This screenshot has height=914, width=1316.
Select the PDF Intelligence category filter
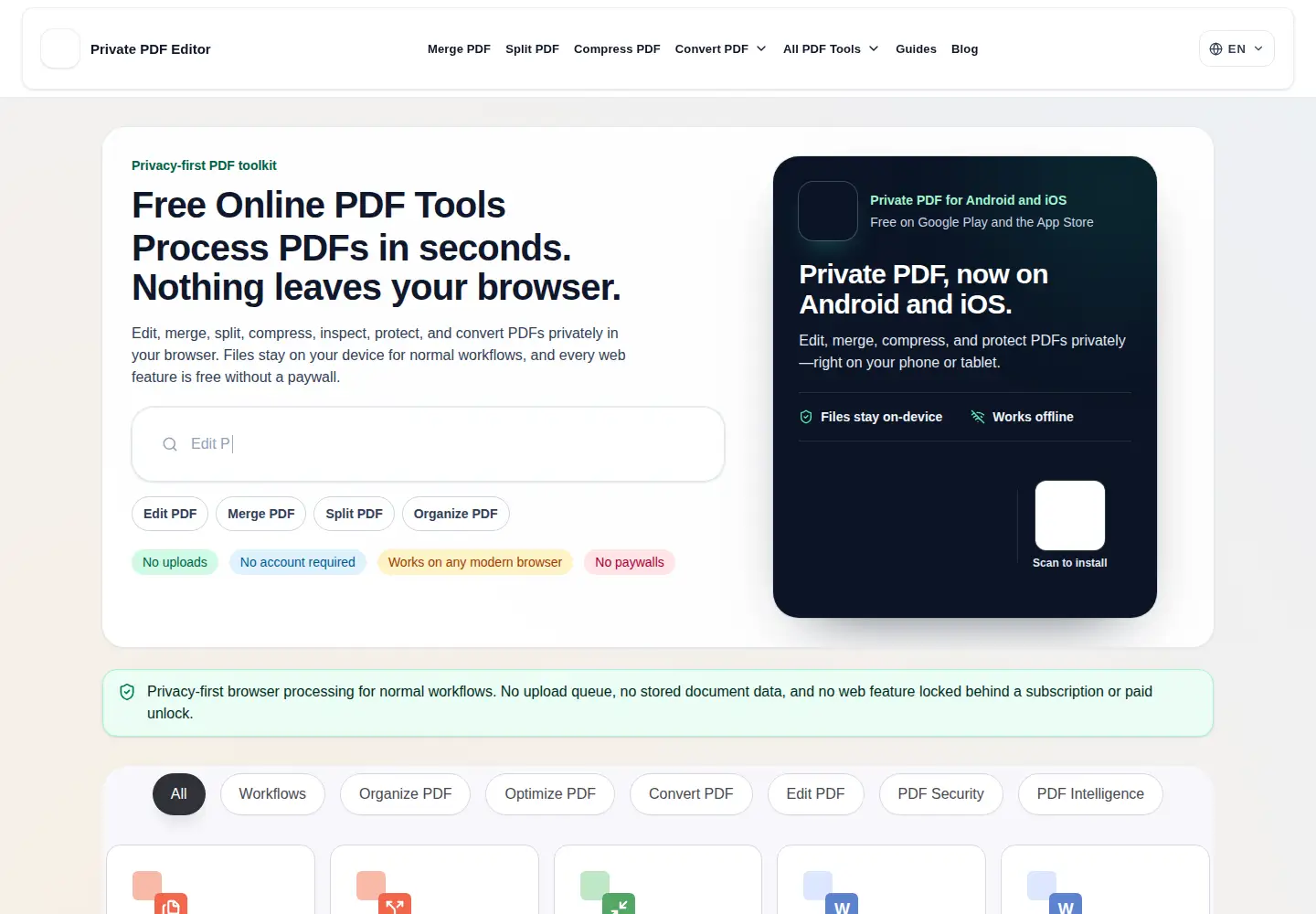pyautogui.click(x=1090, y=794)
